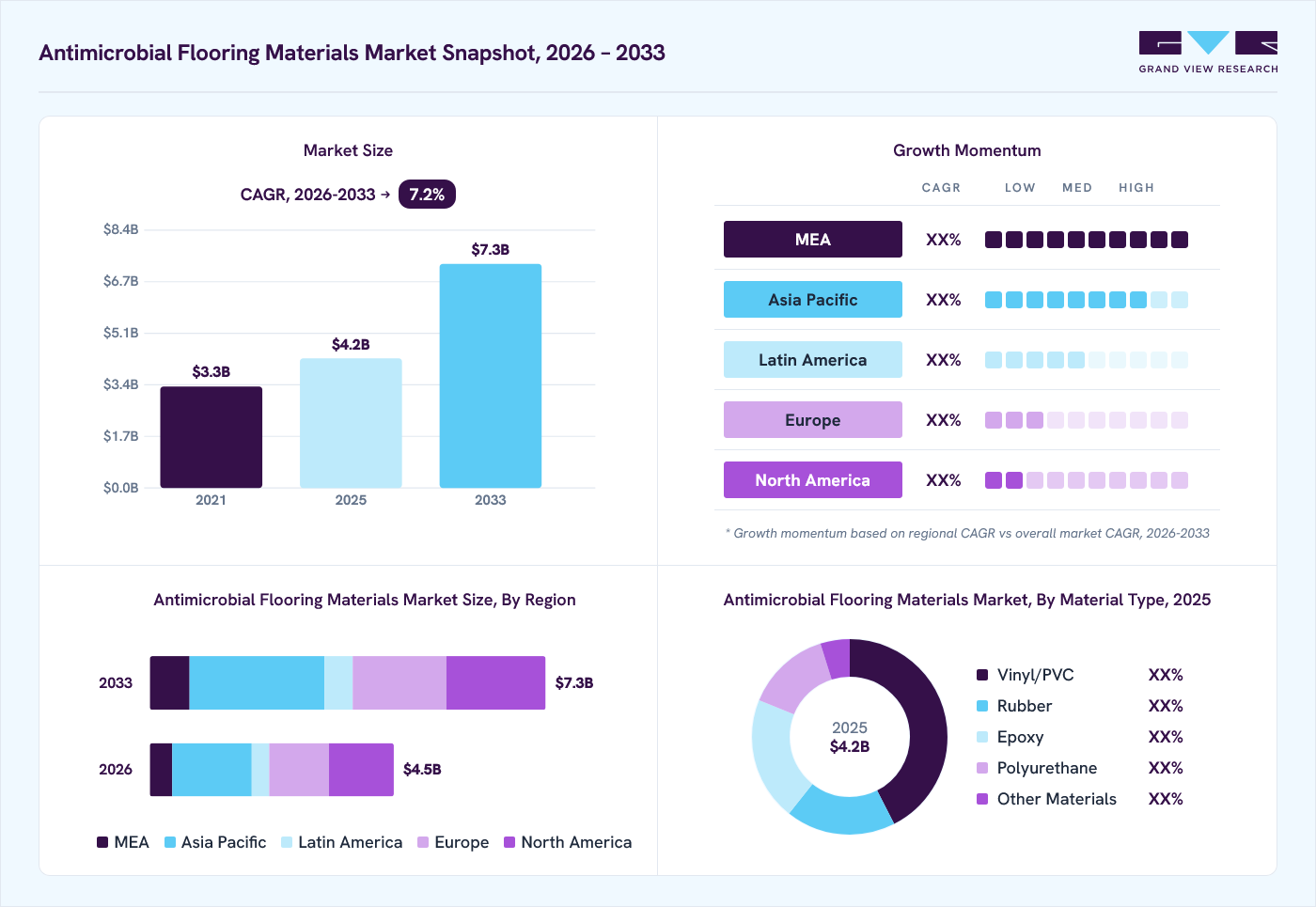
Task: Click the Asia Pacific segment of the 2026 region bar
Action: [211, 770]
